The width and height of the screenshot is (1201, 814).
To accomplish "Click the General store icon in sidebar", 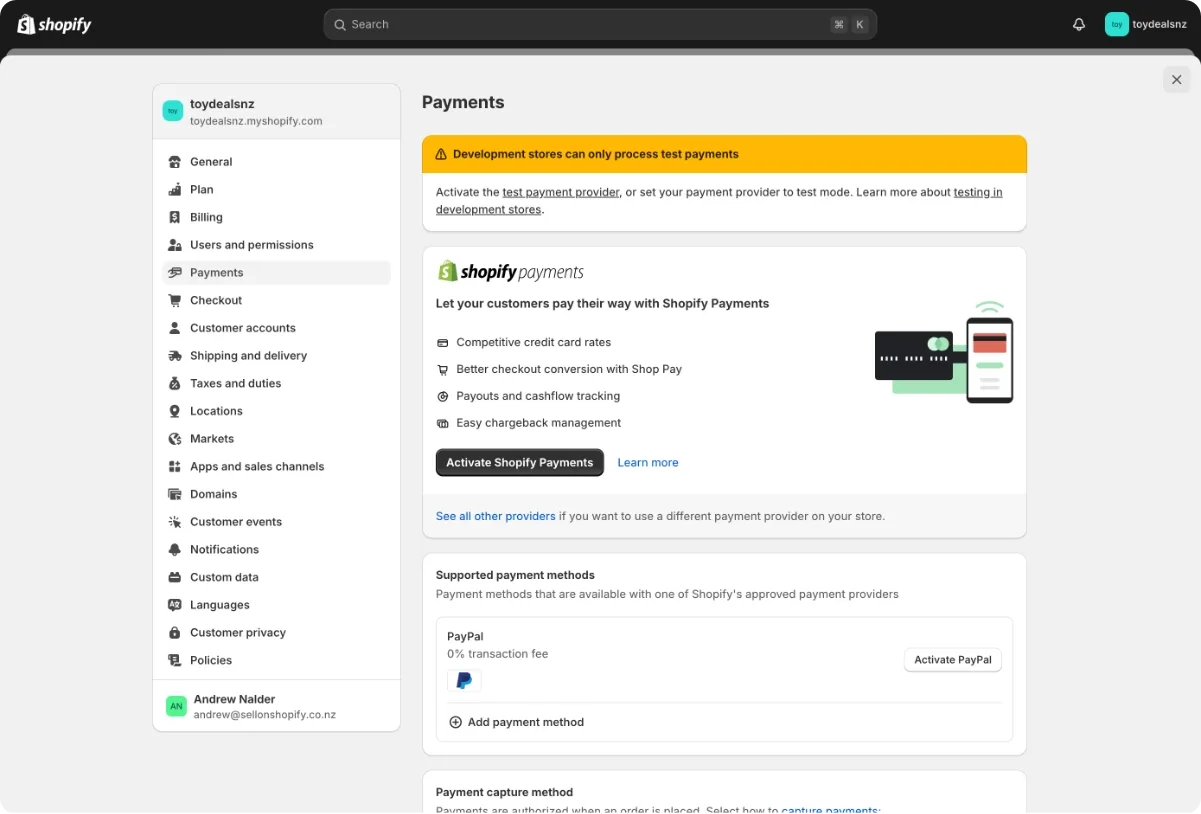I will 175,162.
